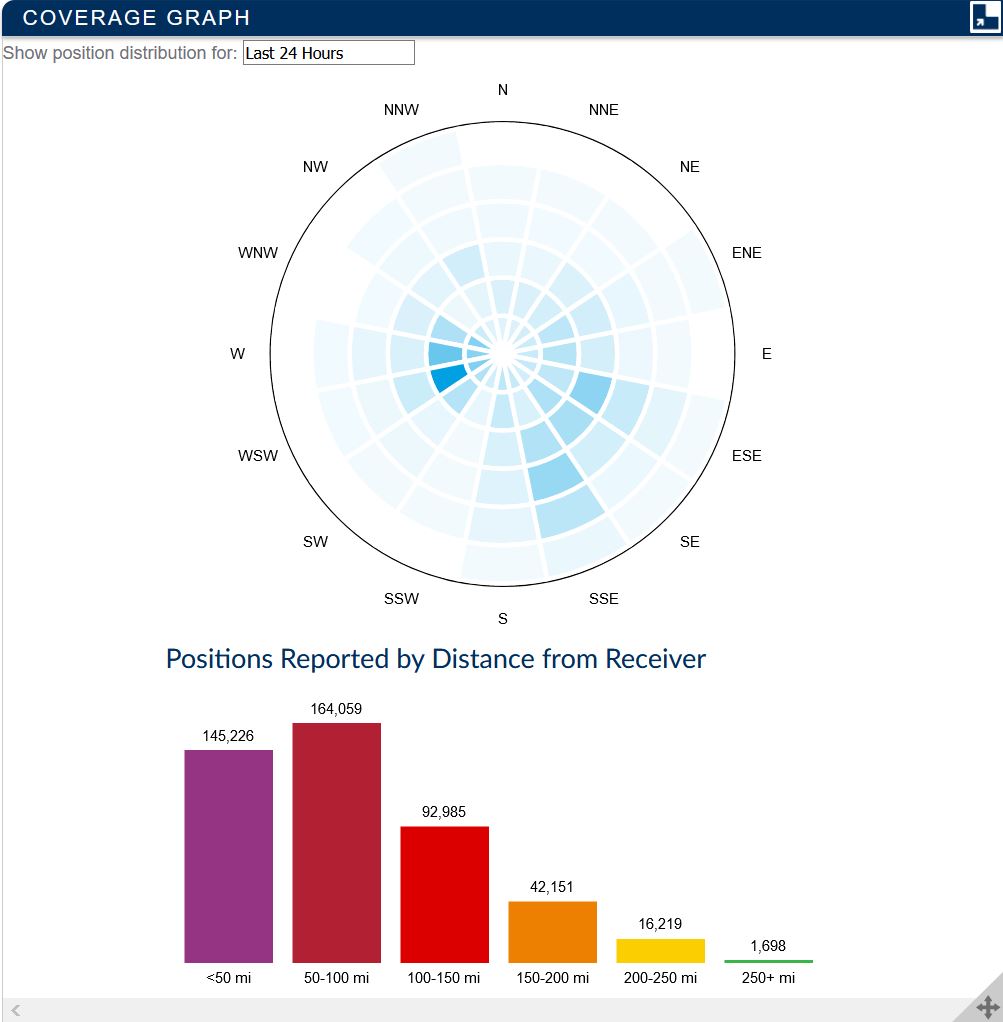Screen dimensions: 1003x1022
Task: Click the WNW compass label
Action: (258, 252)
